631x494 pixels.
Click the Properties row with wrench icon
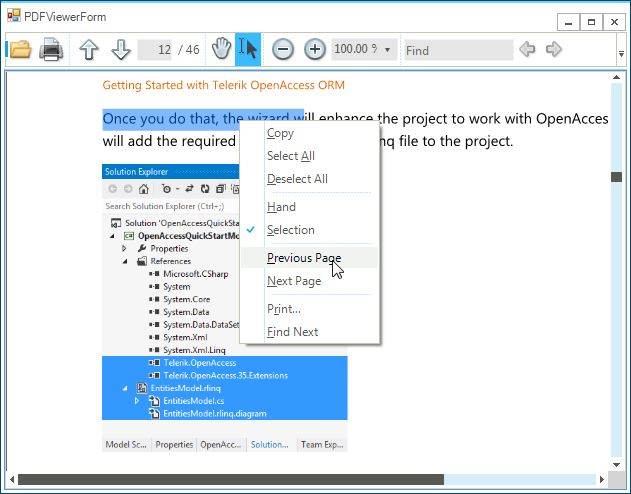click(163, 249)
